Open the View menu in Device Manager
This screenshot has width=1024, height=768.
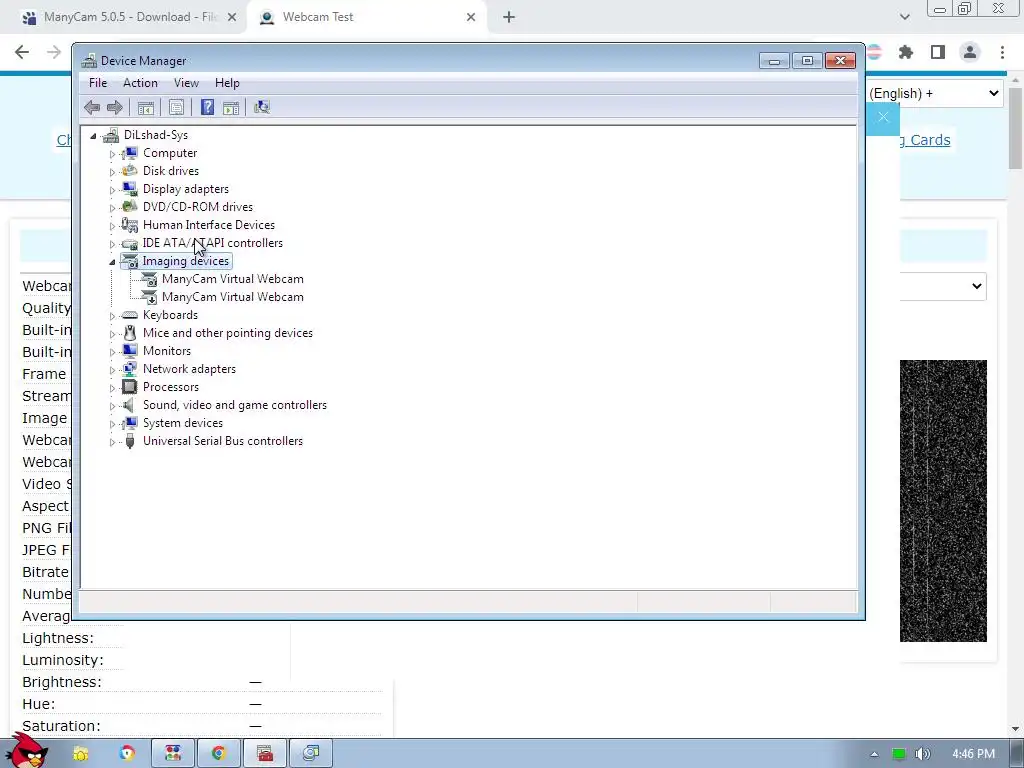[186, 83]
